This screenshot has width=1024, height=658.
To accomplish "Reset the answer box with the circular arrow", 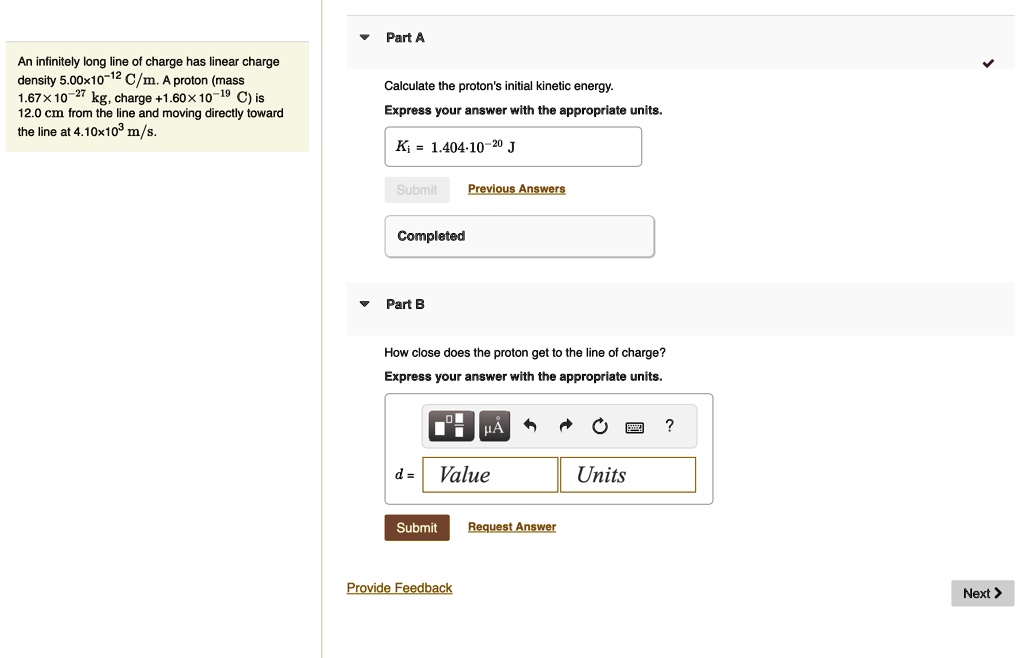I will (x=599, y=427).
